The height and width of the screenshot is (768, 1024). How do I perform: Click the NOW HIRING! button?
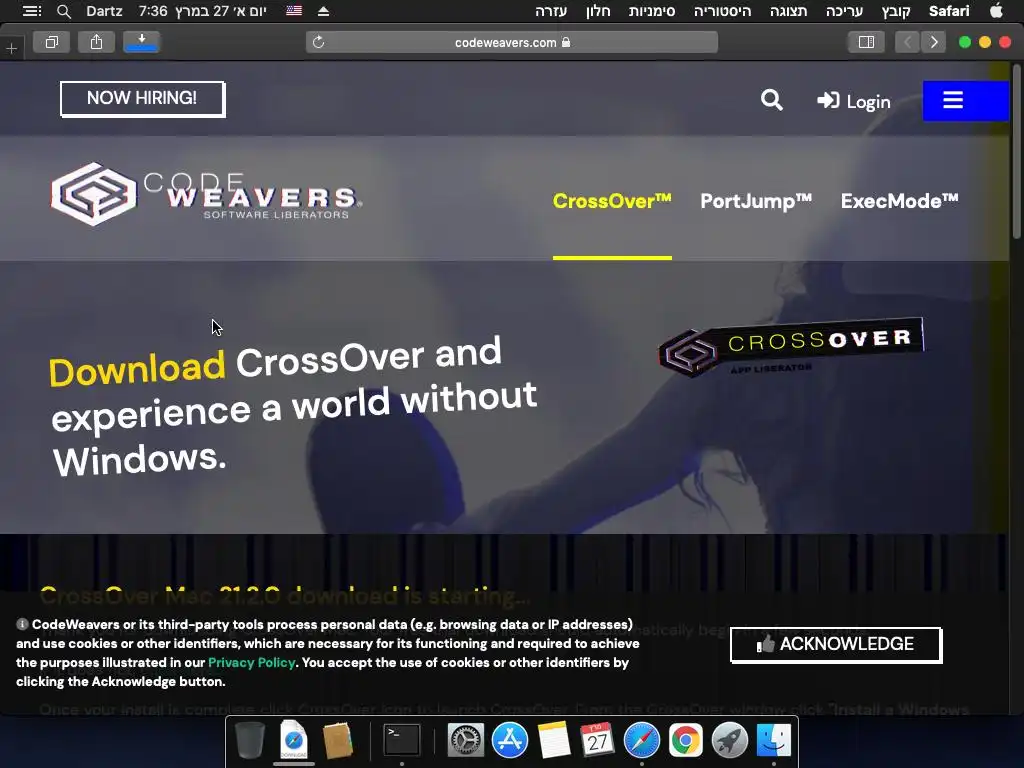[x=142, y=99]
